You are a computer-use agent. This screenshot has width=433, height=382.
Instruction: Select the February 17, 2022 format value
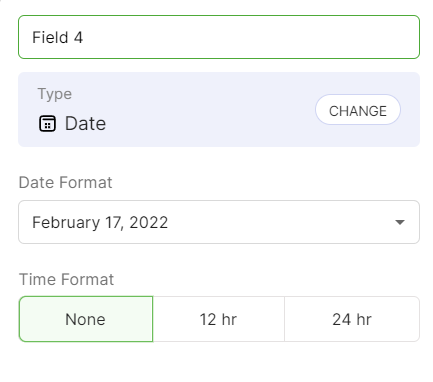[x=100, y=222]
